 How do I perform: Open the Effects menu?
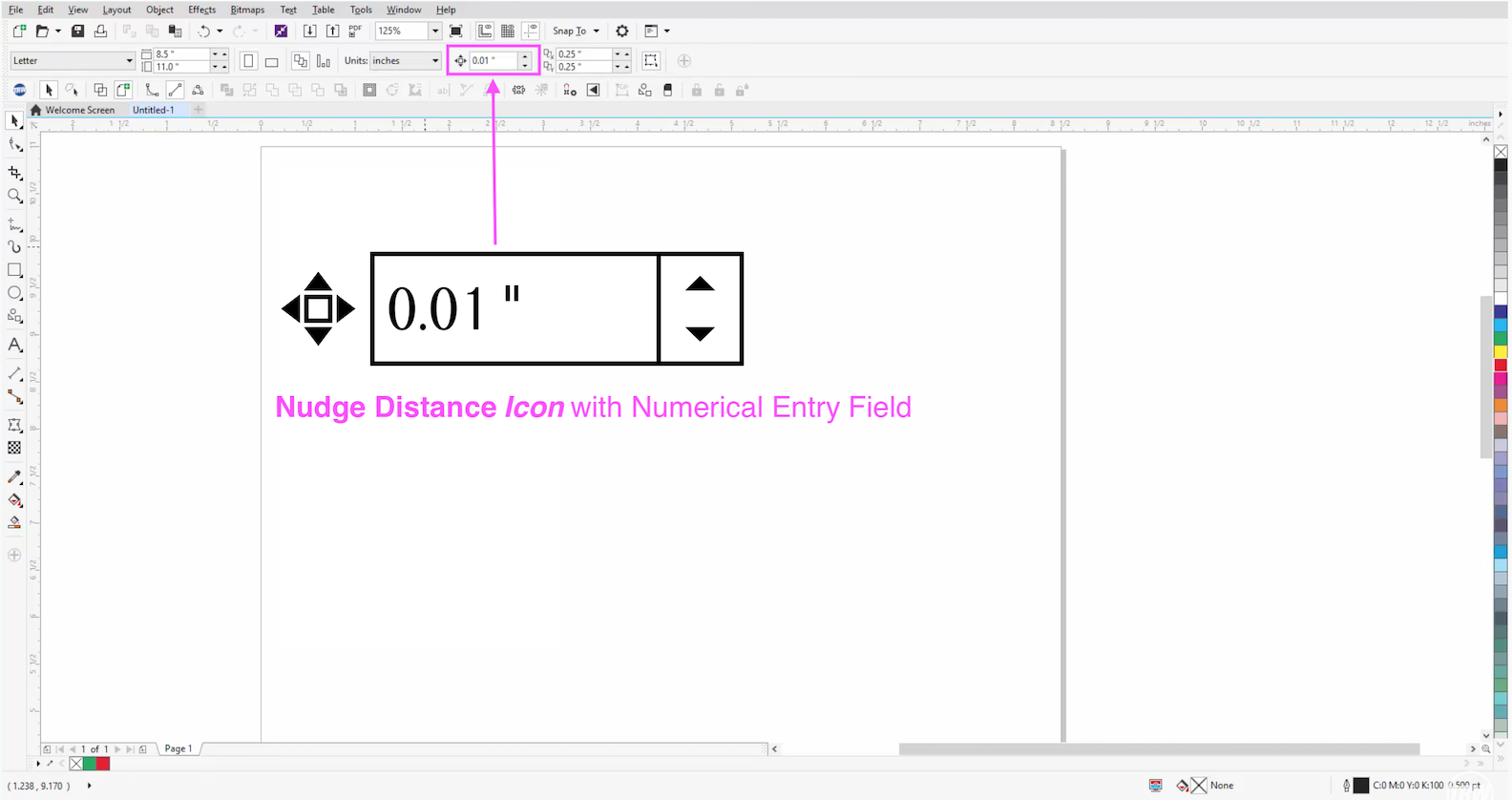point(201,10)
